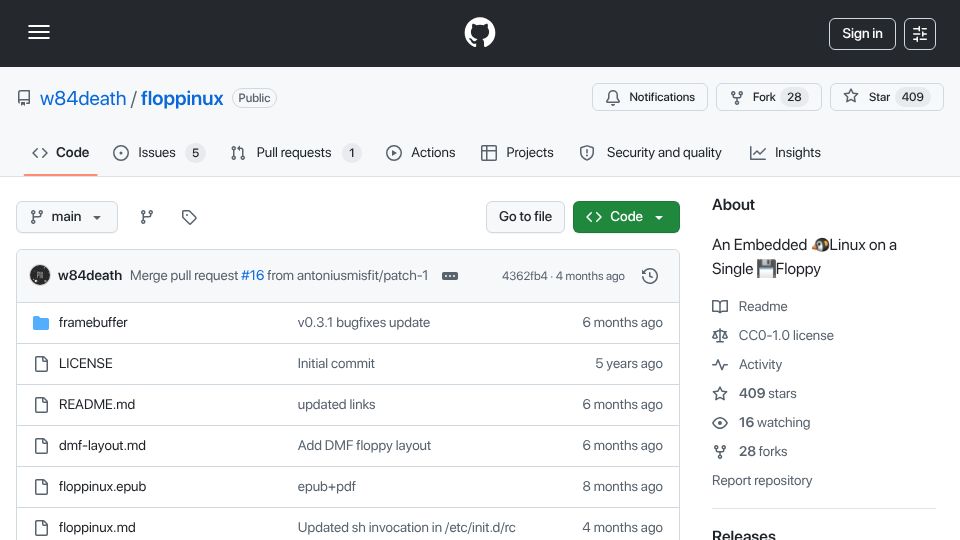This screenshot has height=540, width=960.
Task: Expand the main branch selector dropdown
Action: point(67,217)
